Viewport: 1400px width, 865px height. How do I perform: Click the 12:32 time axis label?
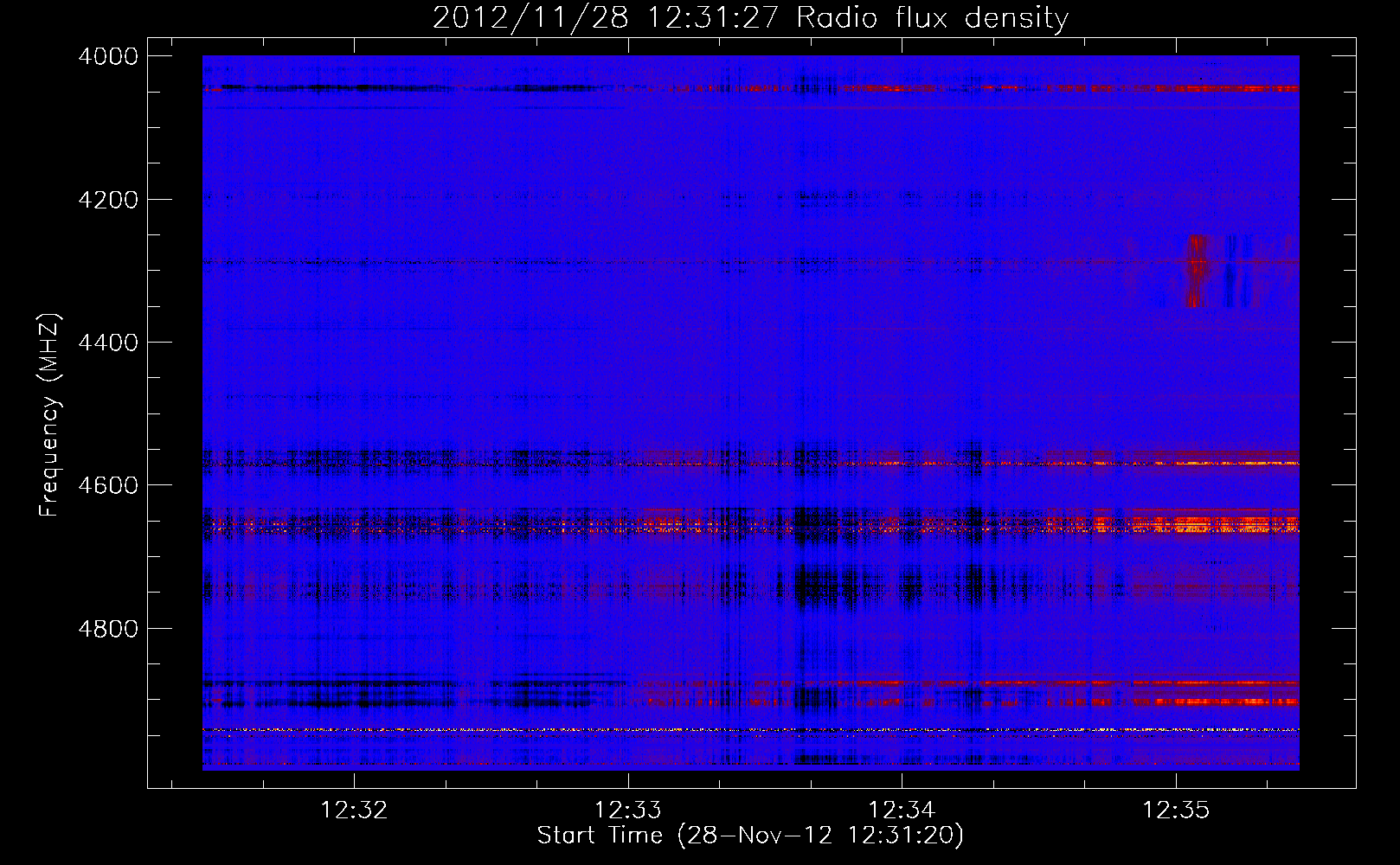[x=354, y=811]
